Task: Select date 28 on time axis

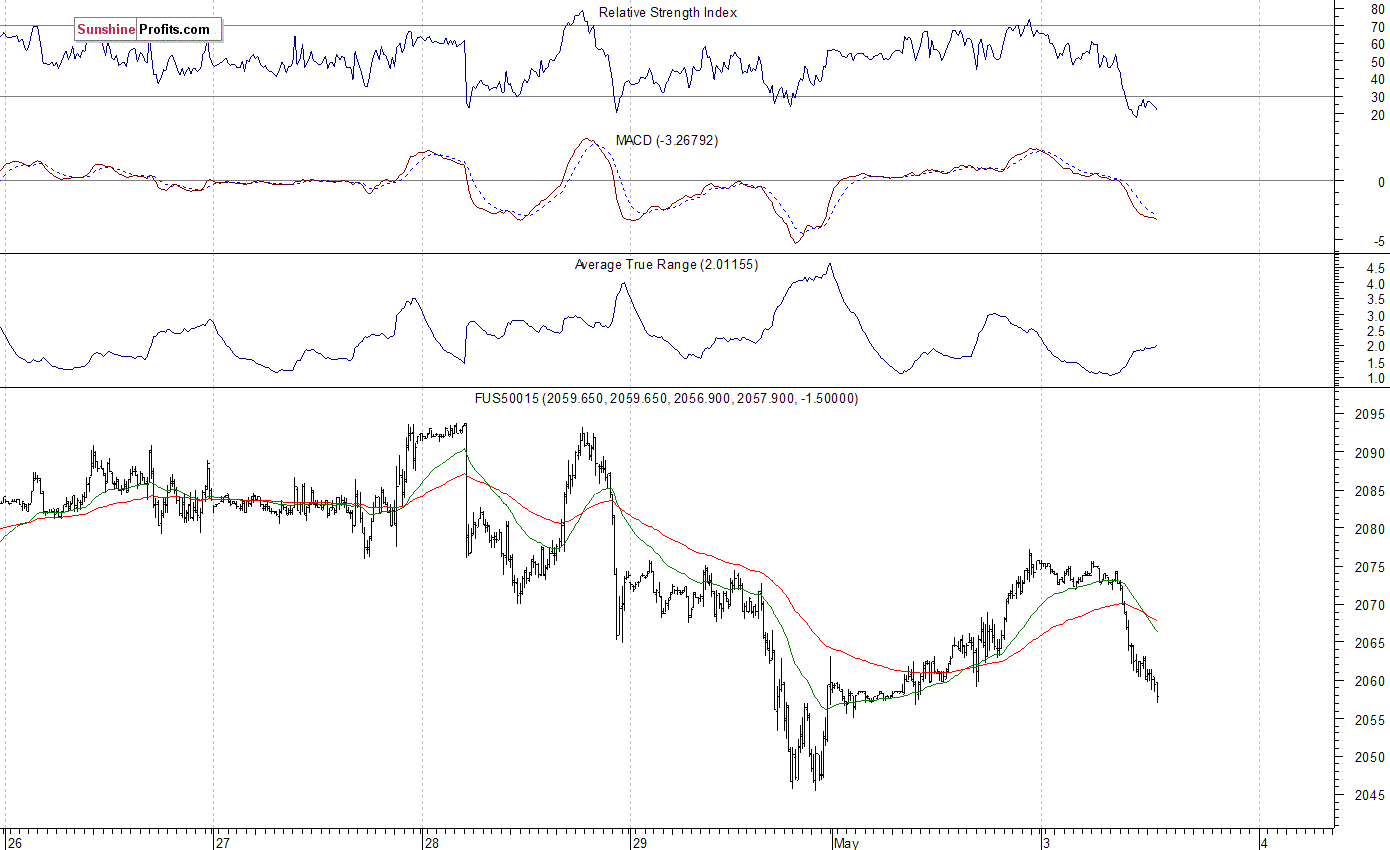Action: tap(432, 842)
